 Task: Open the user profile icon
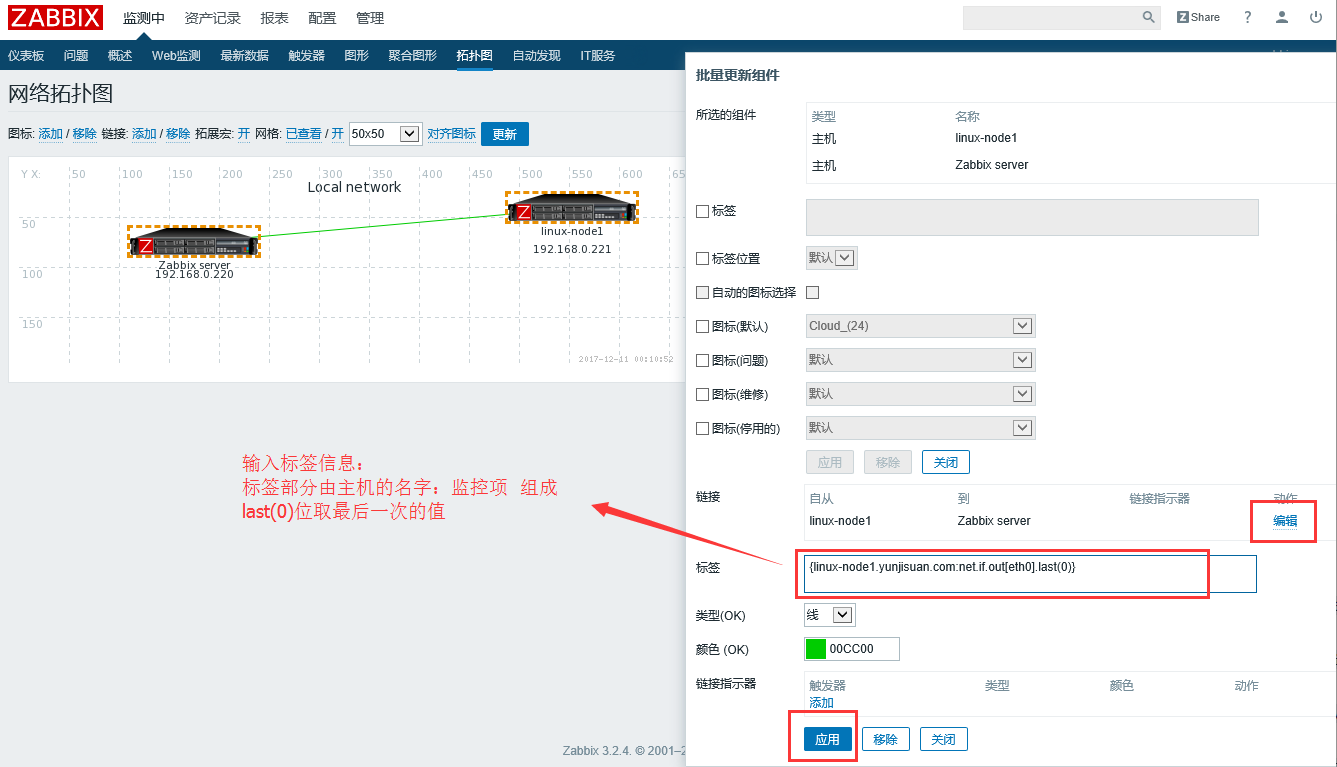click(1282, 17)
